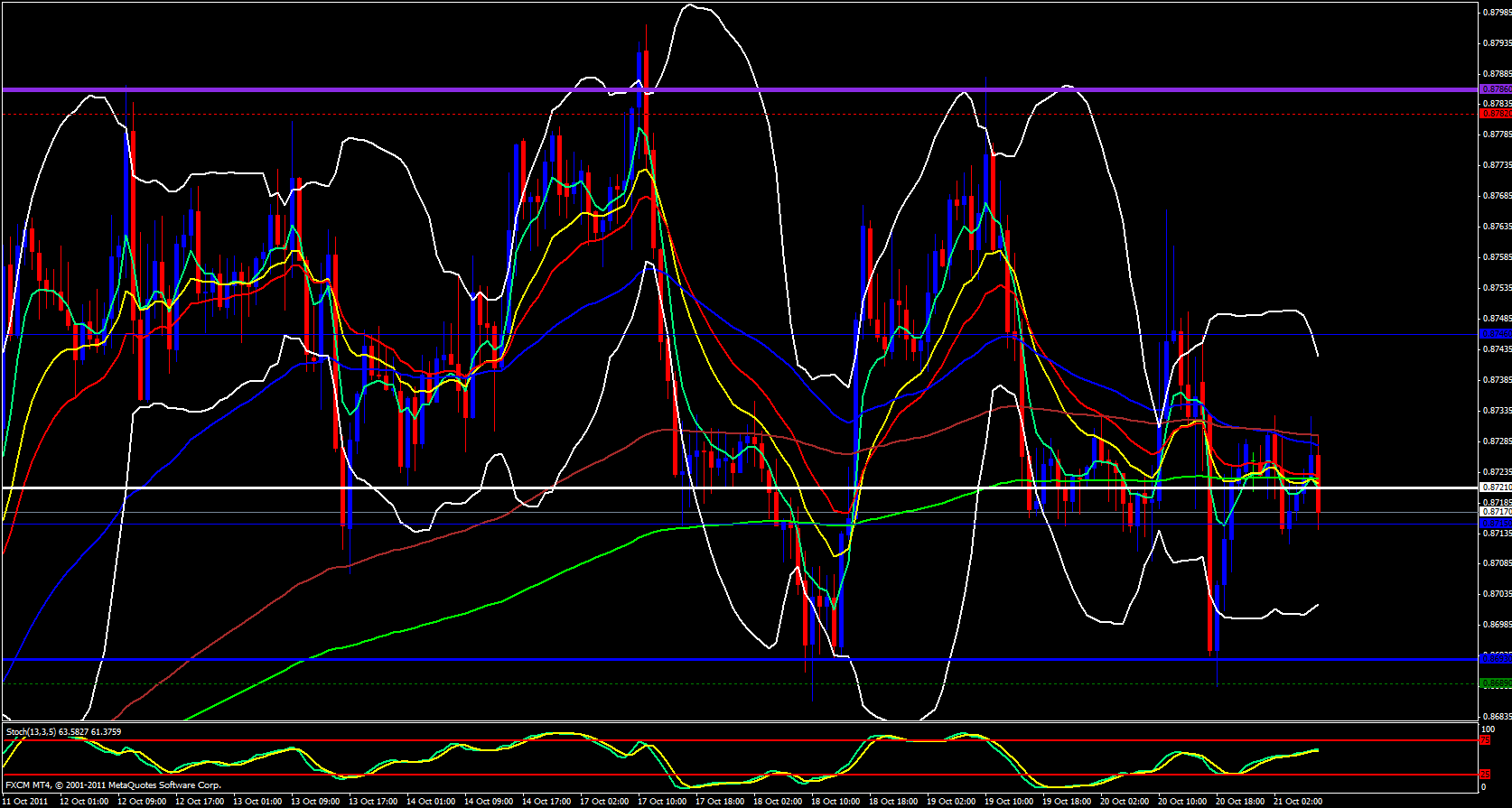Click the stochastic 25 level marker
Image resolution: width=1512 pixels, height=808 pixels.
[1485, 775]
